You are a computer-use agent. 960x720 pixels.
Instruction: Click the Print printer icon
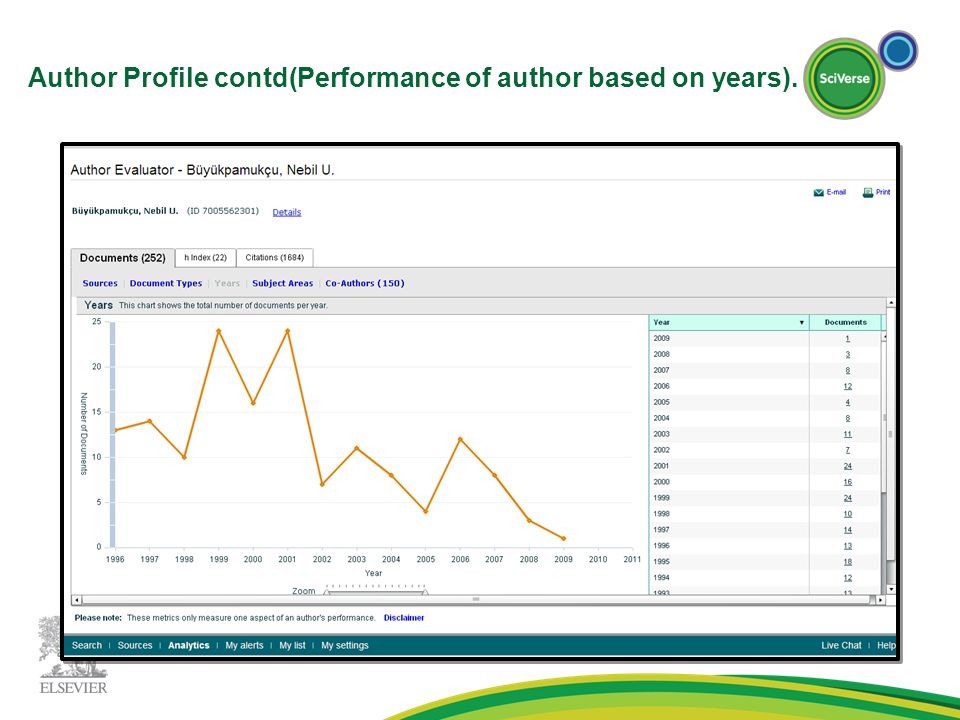pyautogui.click(x=868, y=193)
